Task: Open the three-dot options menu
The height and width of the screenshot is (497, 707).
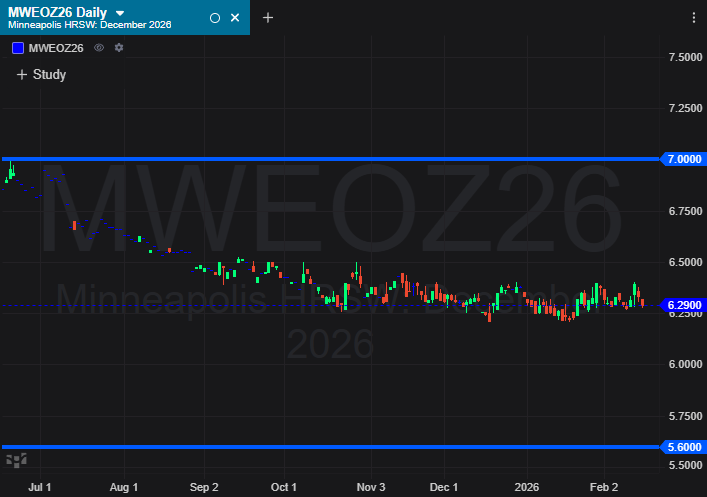Action: 693,18
